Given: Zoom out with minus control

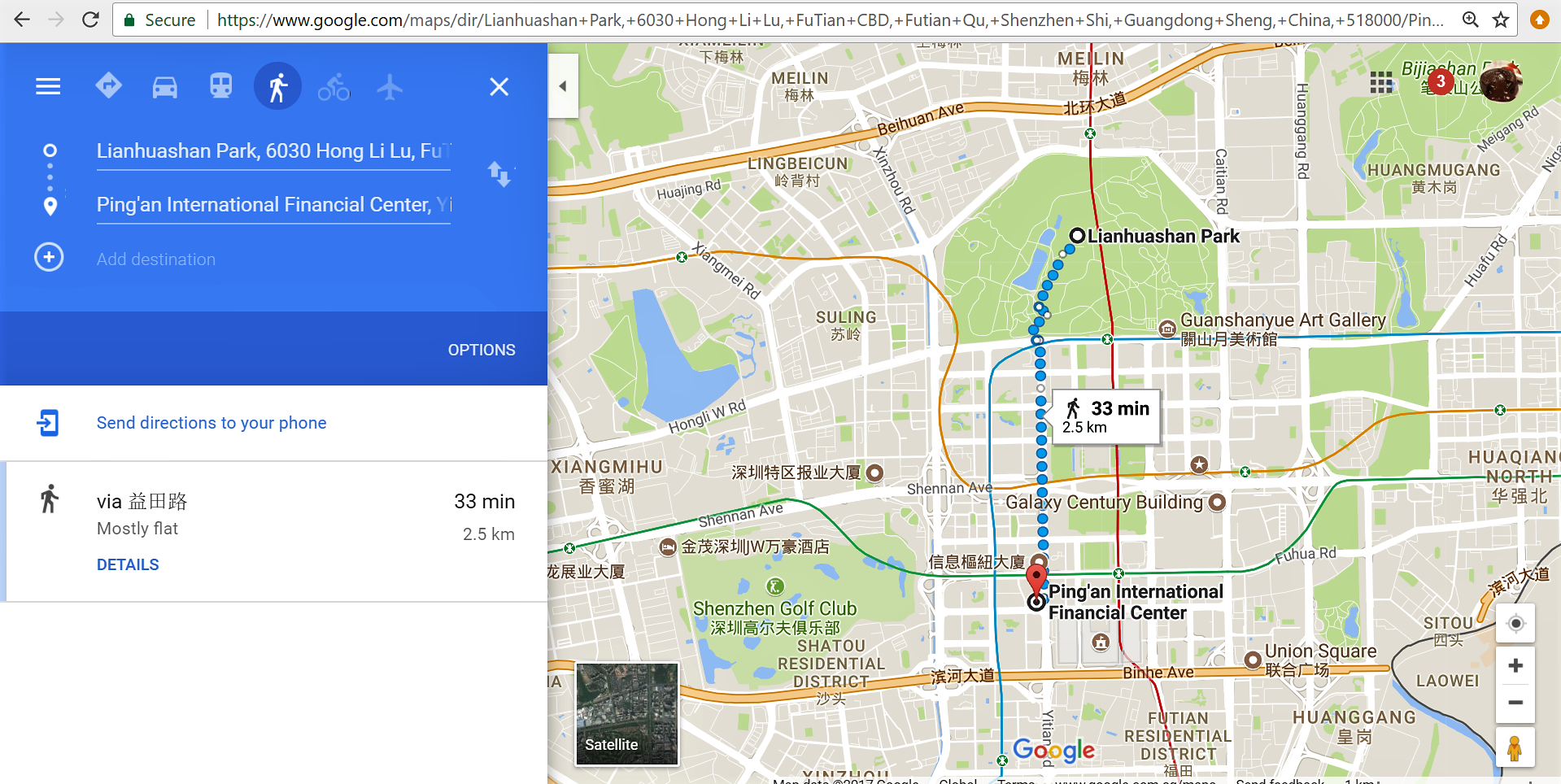Looking at the screenshot, I should click(x=1515, y=703).
